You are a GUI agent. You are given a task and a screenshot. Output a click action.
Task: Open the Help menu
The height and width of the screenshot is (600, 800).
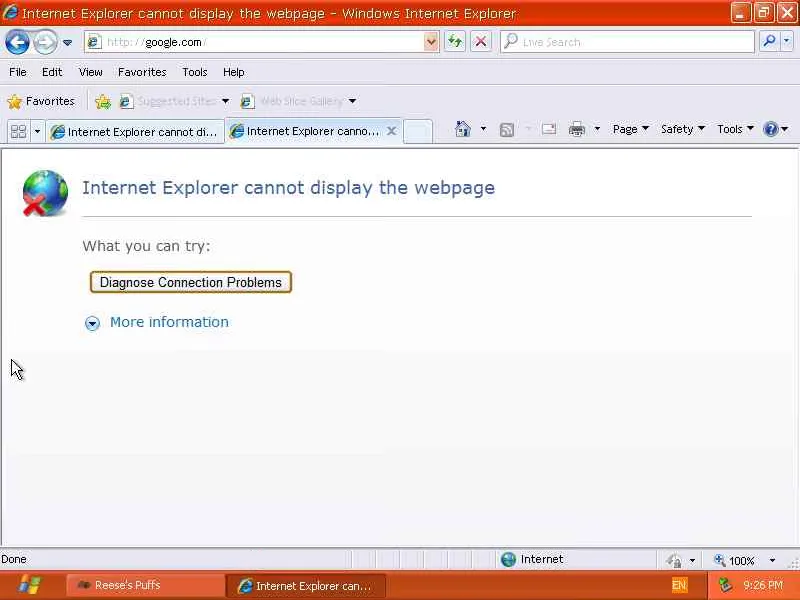[x=234, y=72]
